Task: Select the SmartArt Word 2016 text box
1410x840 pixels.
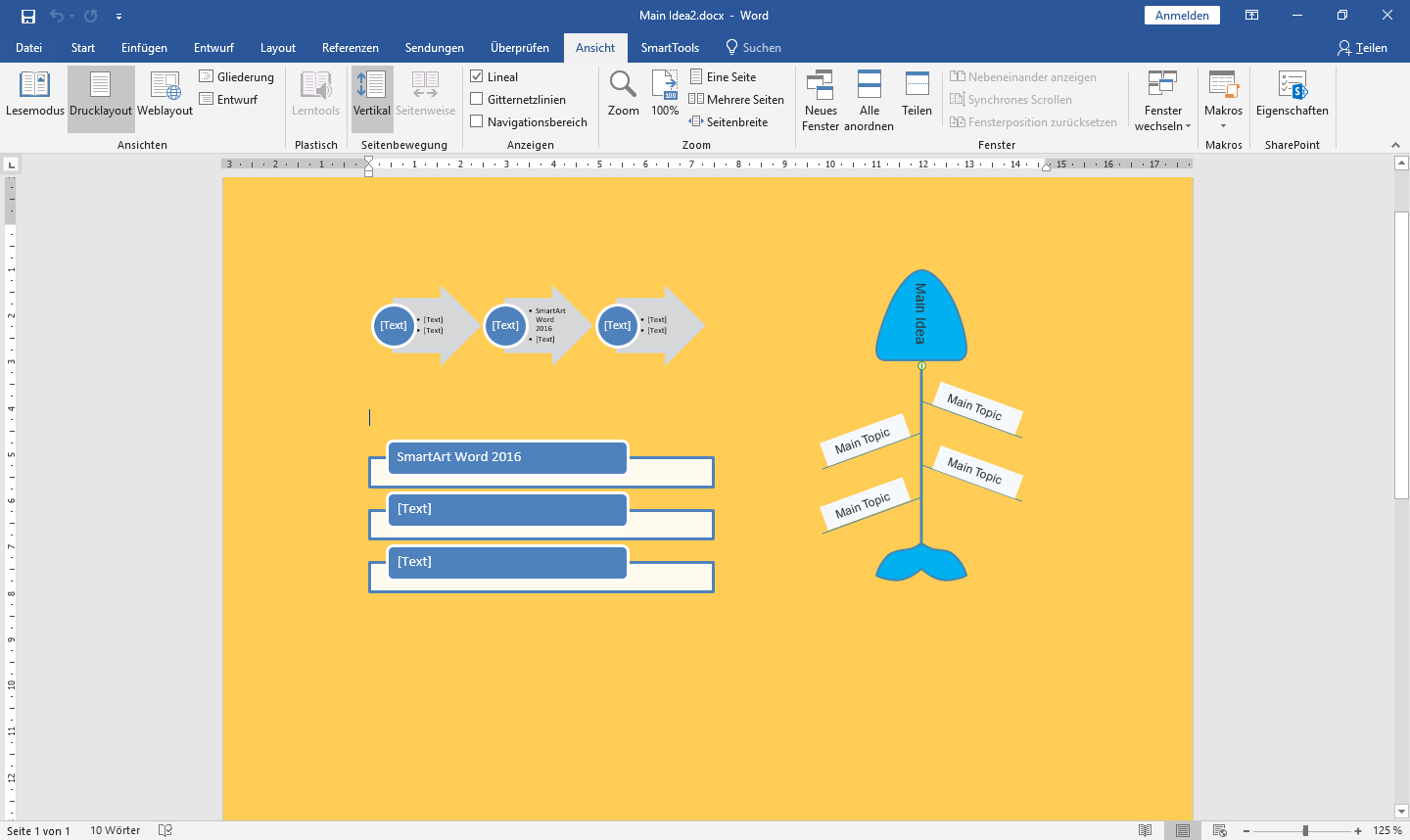Action: [507, 457]
